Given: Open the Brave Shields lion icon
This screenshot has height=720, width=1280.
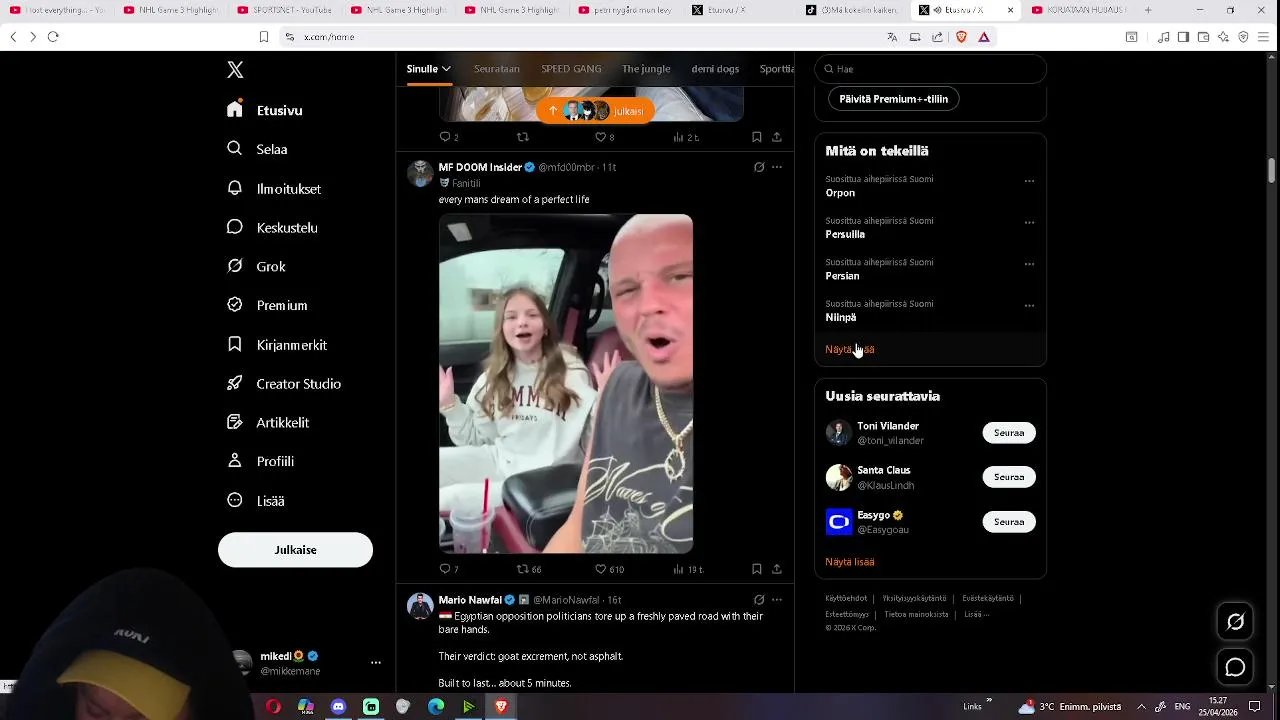Looking at the screenshot, I should click(x=961, y=37).
